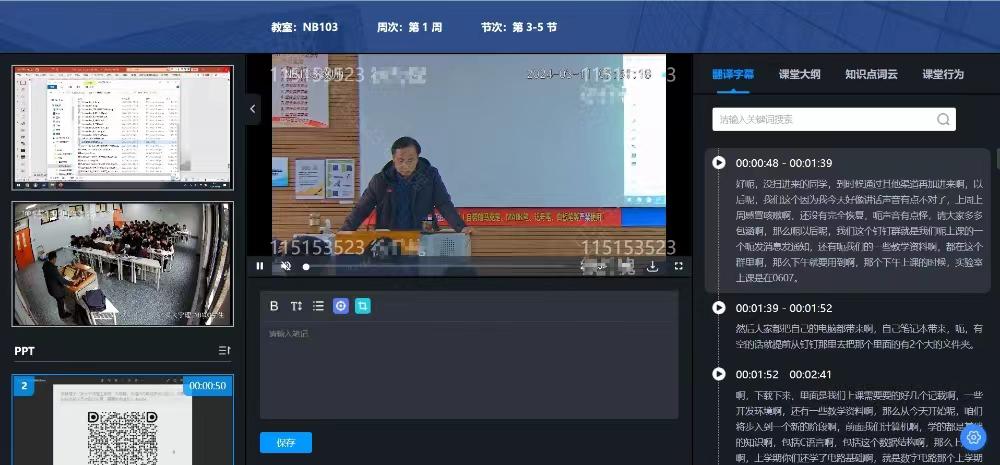
Task: Click the blue 保存 button
Action: click(x=285, y=442)
